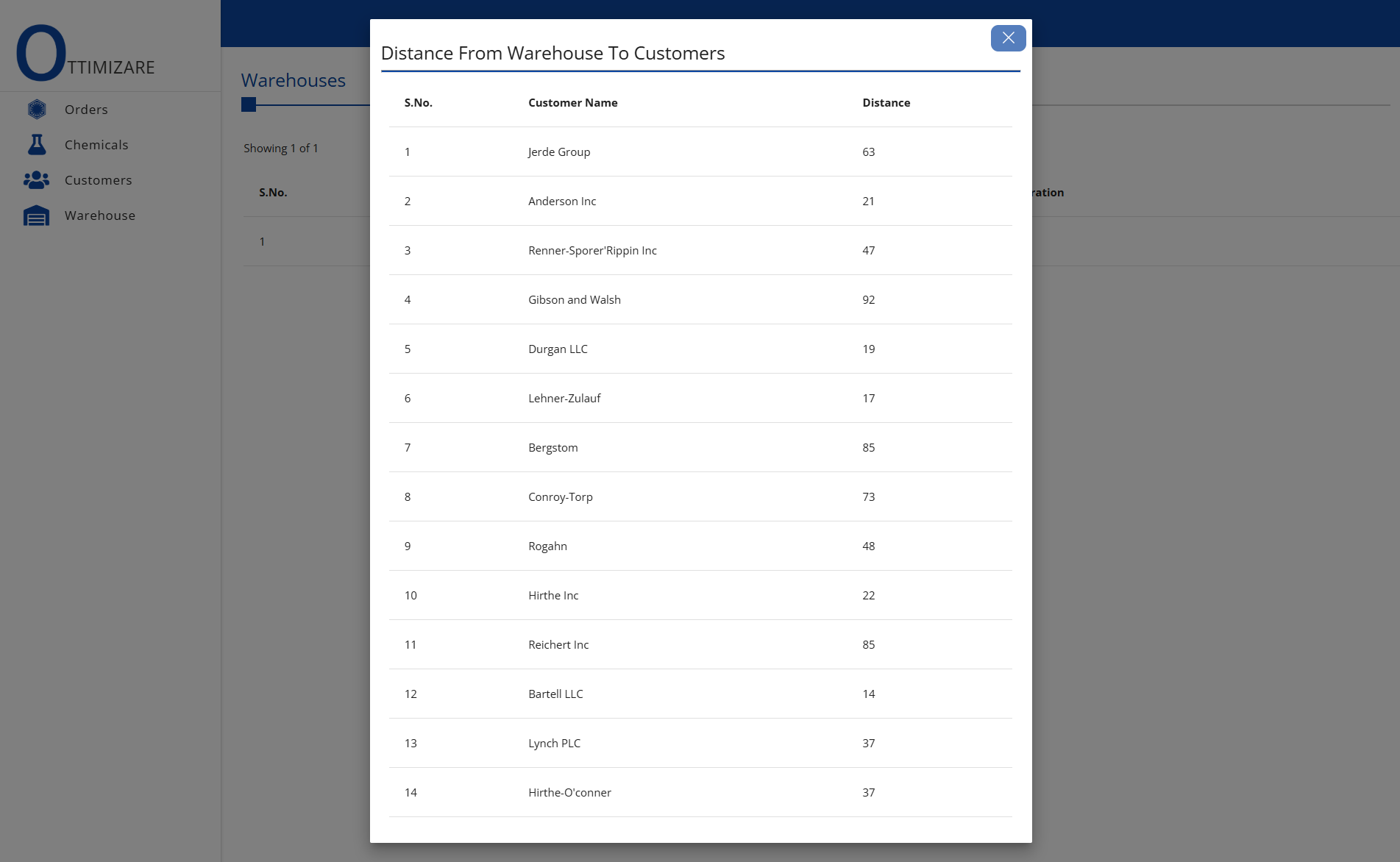Screen dimensions: 1400x862
Task: Select the Warehouse navigation label
Action: 100,215
